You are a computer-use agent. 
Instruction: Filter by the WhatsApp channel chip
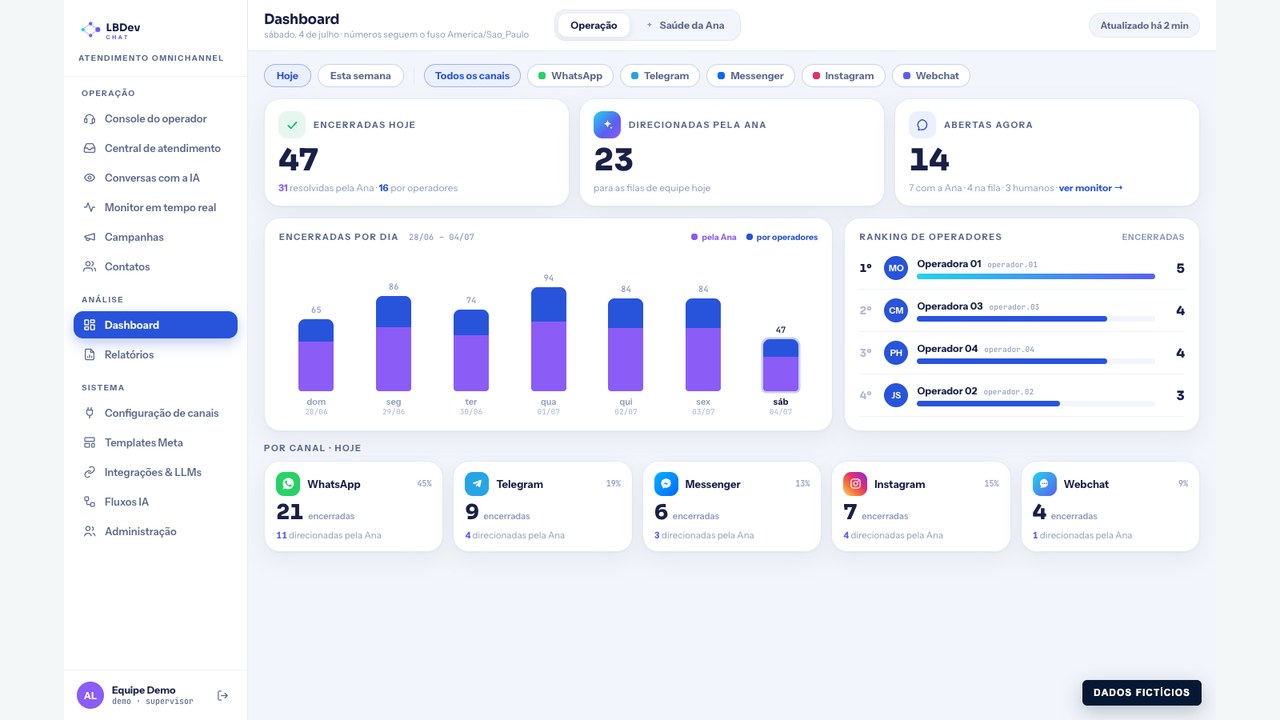(570, 76)
